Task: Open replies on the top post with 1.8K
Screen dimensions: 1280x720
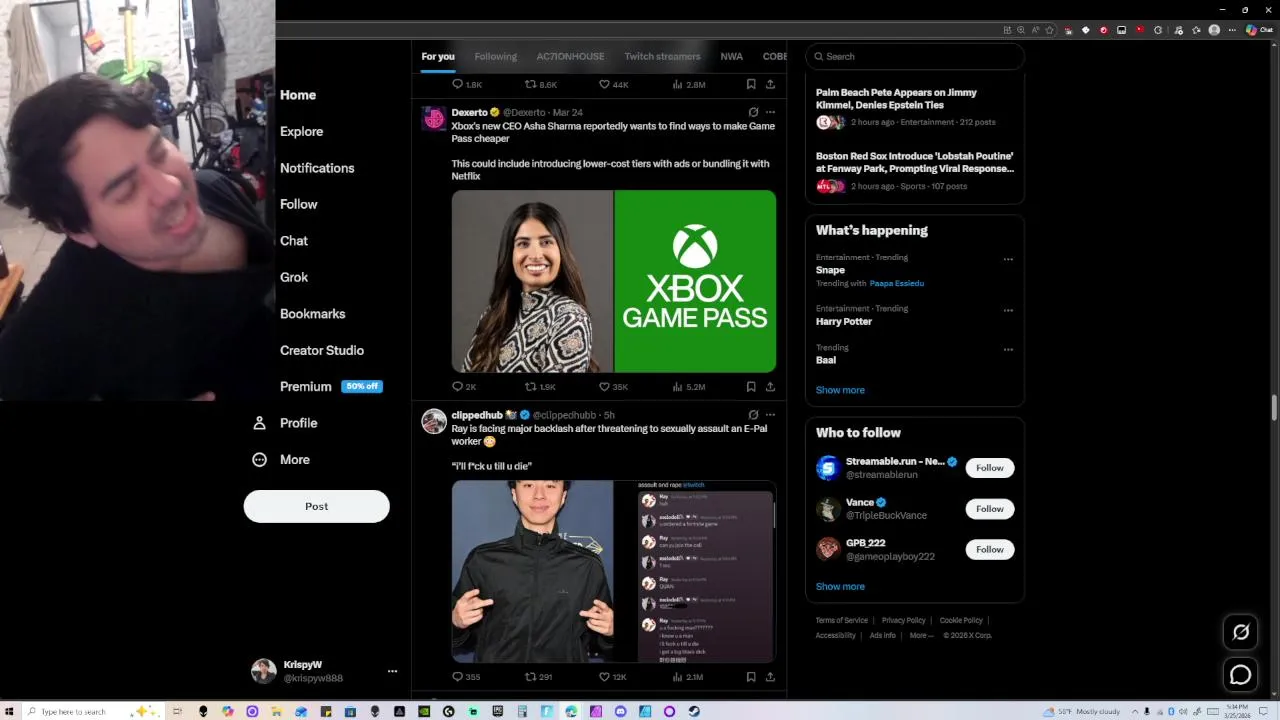Action: tap(467, 85)
